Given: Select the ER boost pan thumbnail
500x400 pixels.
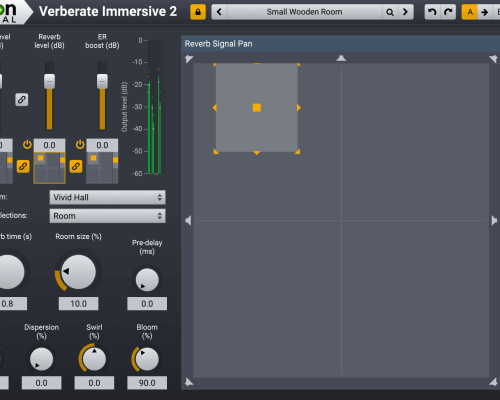Looking at the screenshot, I should tap(102, 168).
